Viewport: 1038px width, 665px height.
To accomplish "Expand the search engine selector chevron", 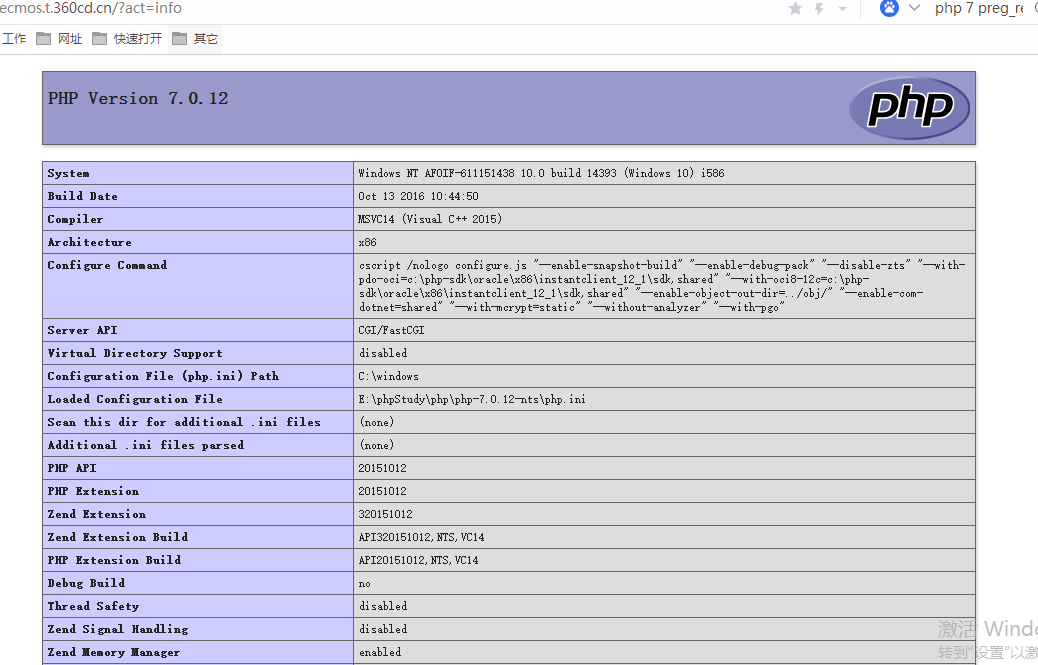I will tap(914, 8).
